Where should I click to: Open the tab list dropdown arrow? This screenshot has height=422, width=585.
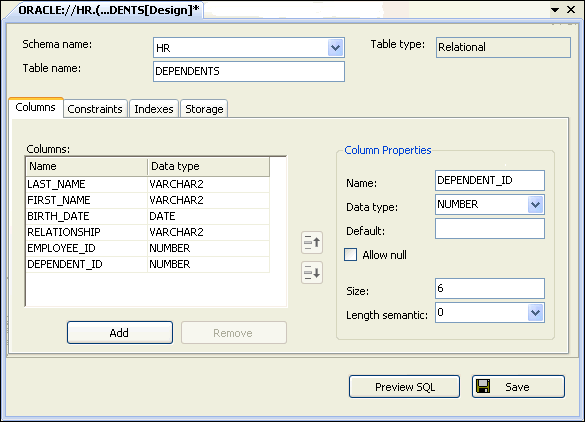(x=555, y=10)
